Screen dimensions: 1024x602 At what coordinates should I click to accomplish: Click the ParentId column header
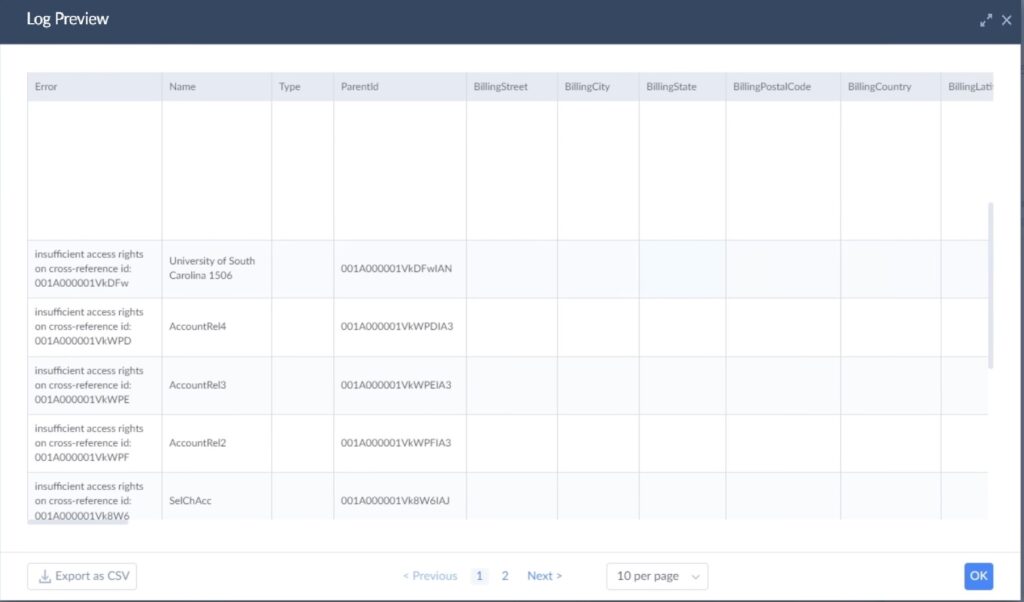[x=400, y=87]
